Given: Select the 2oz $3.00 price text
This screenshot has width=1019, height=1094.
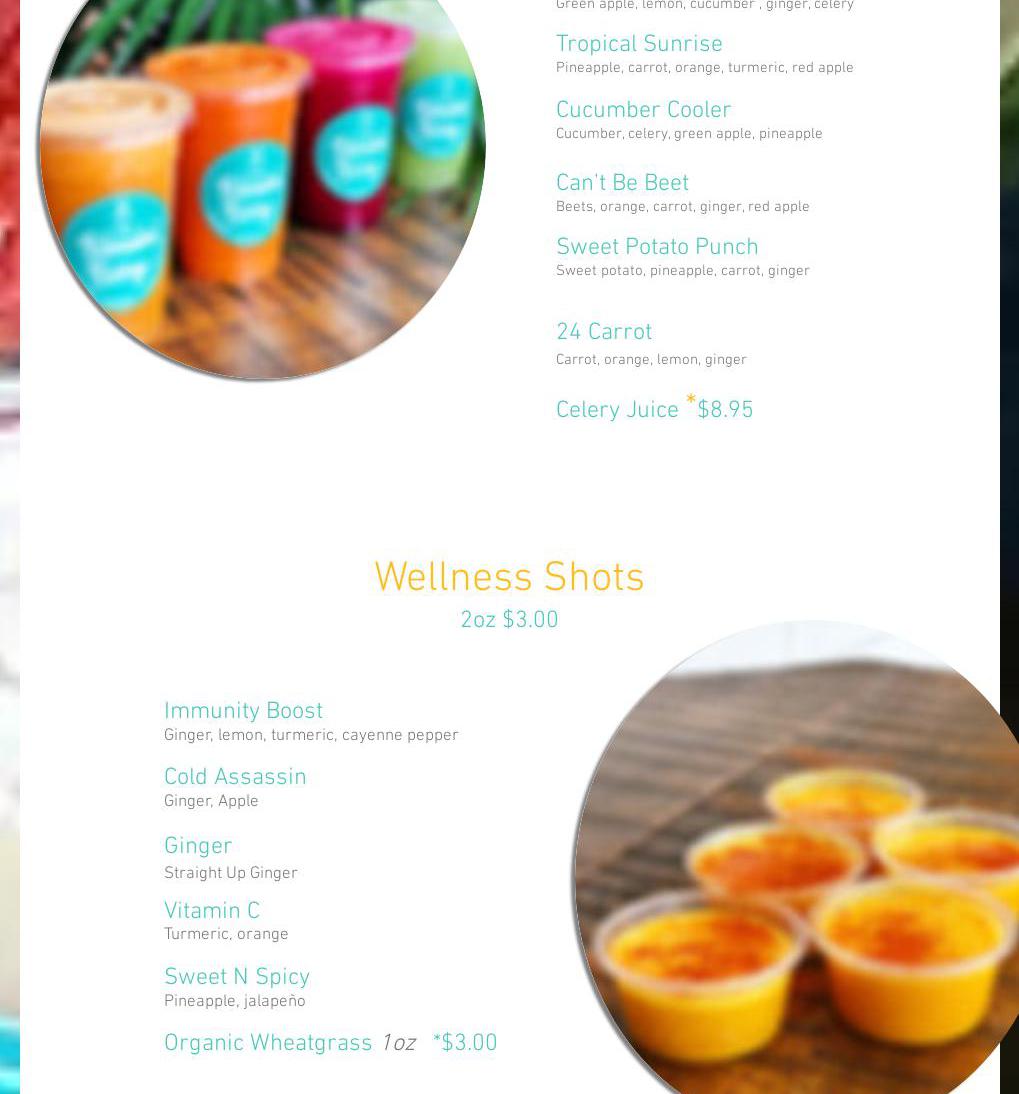Looking at the screenshot, I should [x=509, y=620].
